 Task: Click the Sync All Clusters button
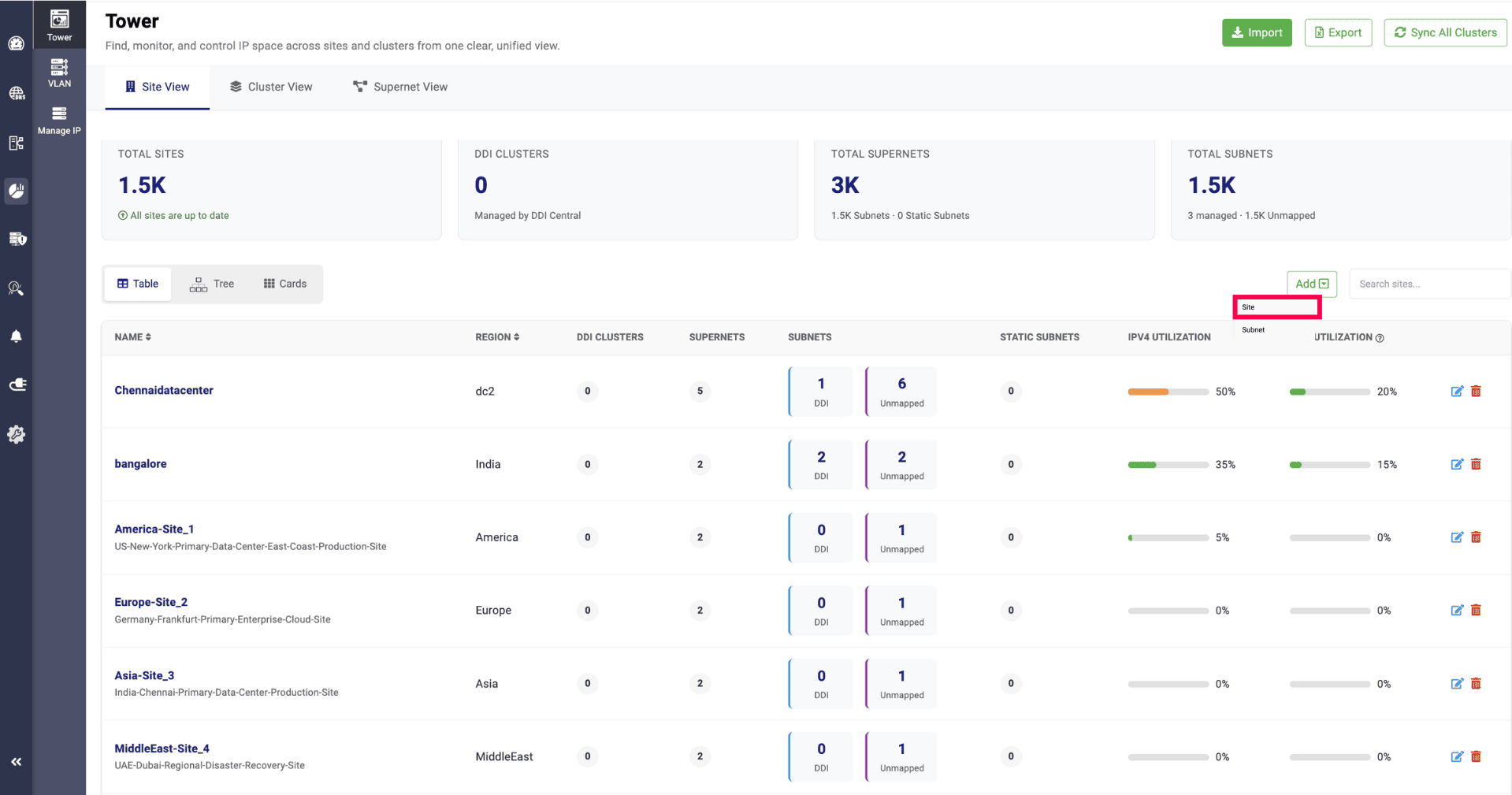1445,32
